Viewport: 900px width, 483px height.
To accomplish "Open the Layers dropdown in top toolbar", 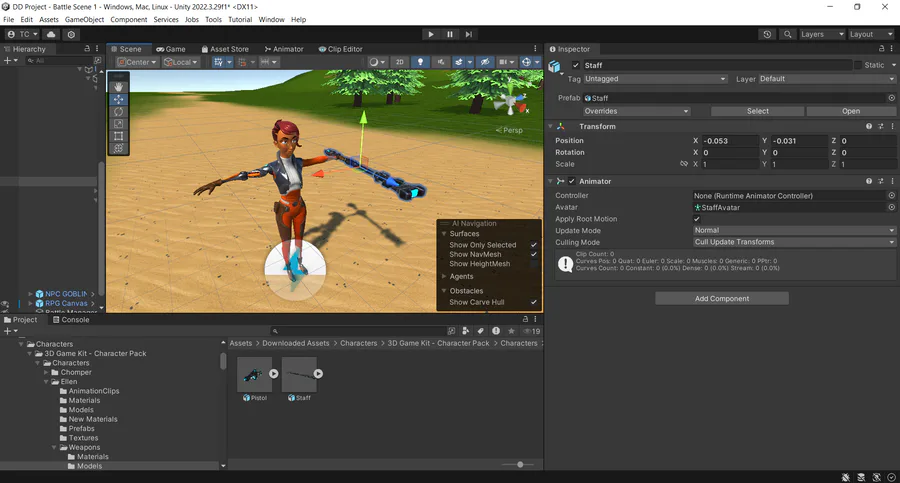I will 822,34.
